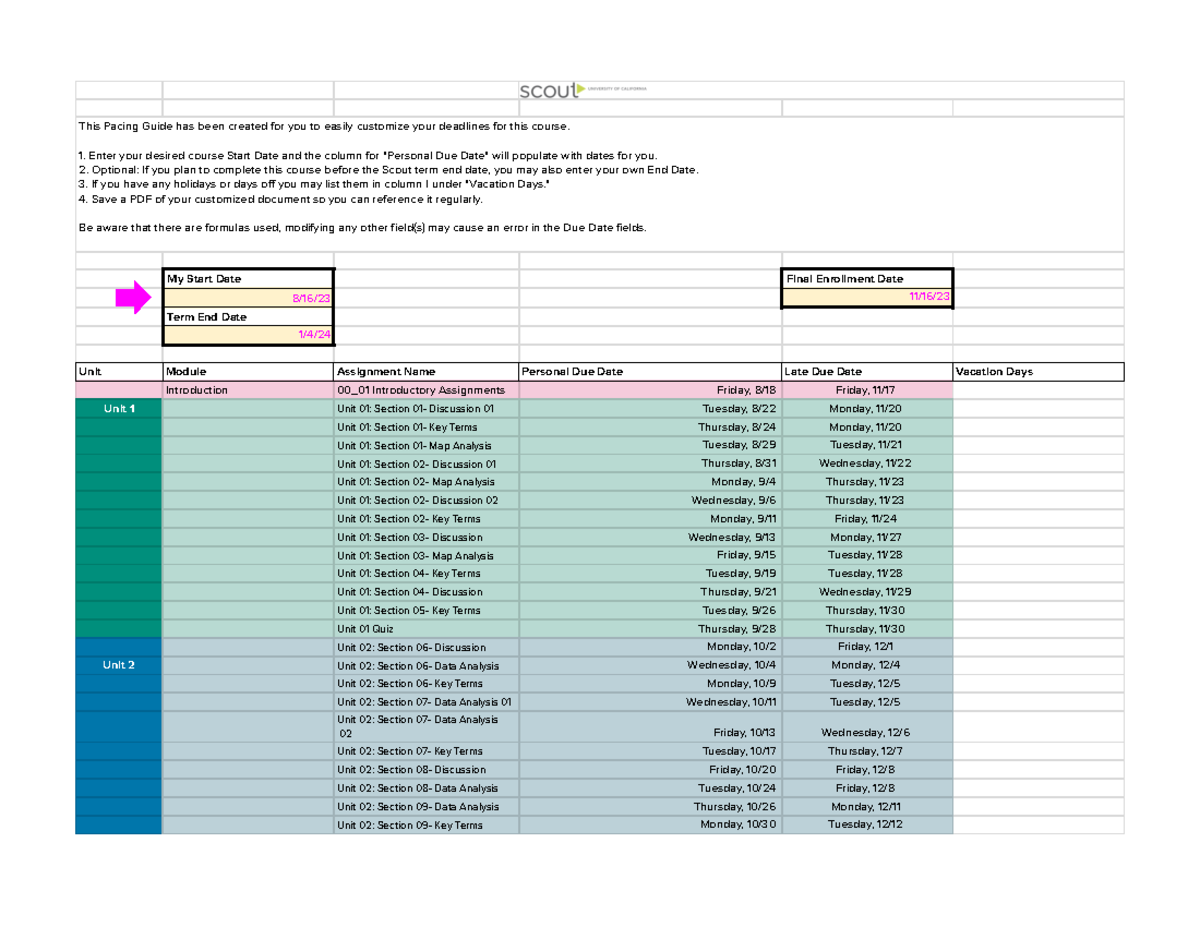This screenshot has height=927, width=1200.
Task: Select Unit 01: Section 01- Map Analysis
Action: click(x=426, y=445)
